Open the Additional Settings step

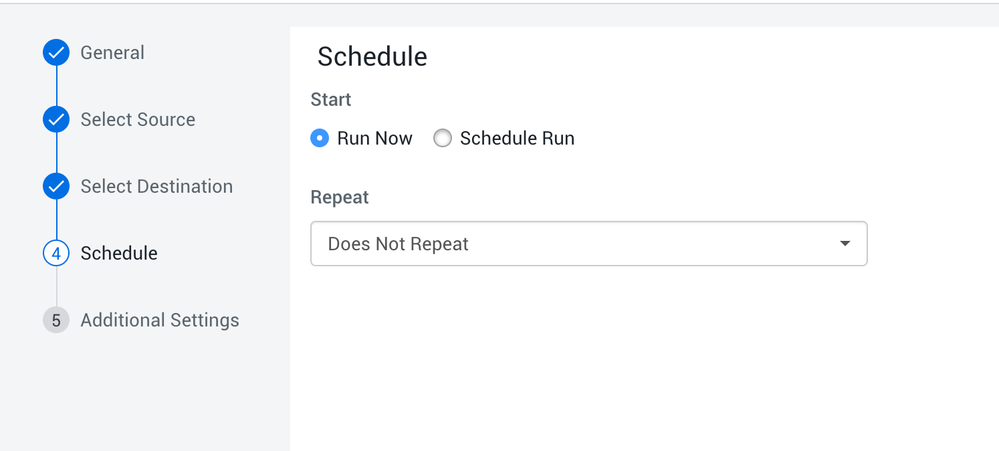160,321
